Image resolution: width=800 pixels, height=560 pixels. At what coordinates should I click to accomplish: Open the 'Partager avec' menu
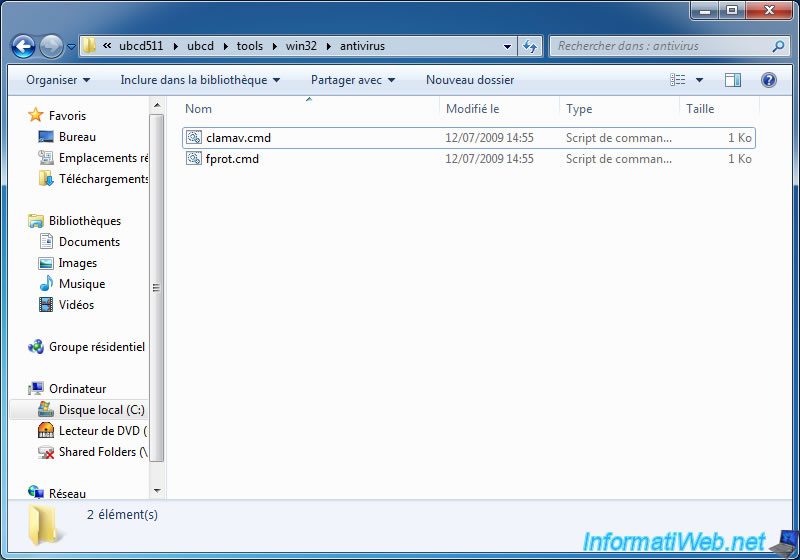coord(352,80)
